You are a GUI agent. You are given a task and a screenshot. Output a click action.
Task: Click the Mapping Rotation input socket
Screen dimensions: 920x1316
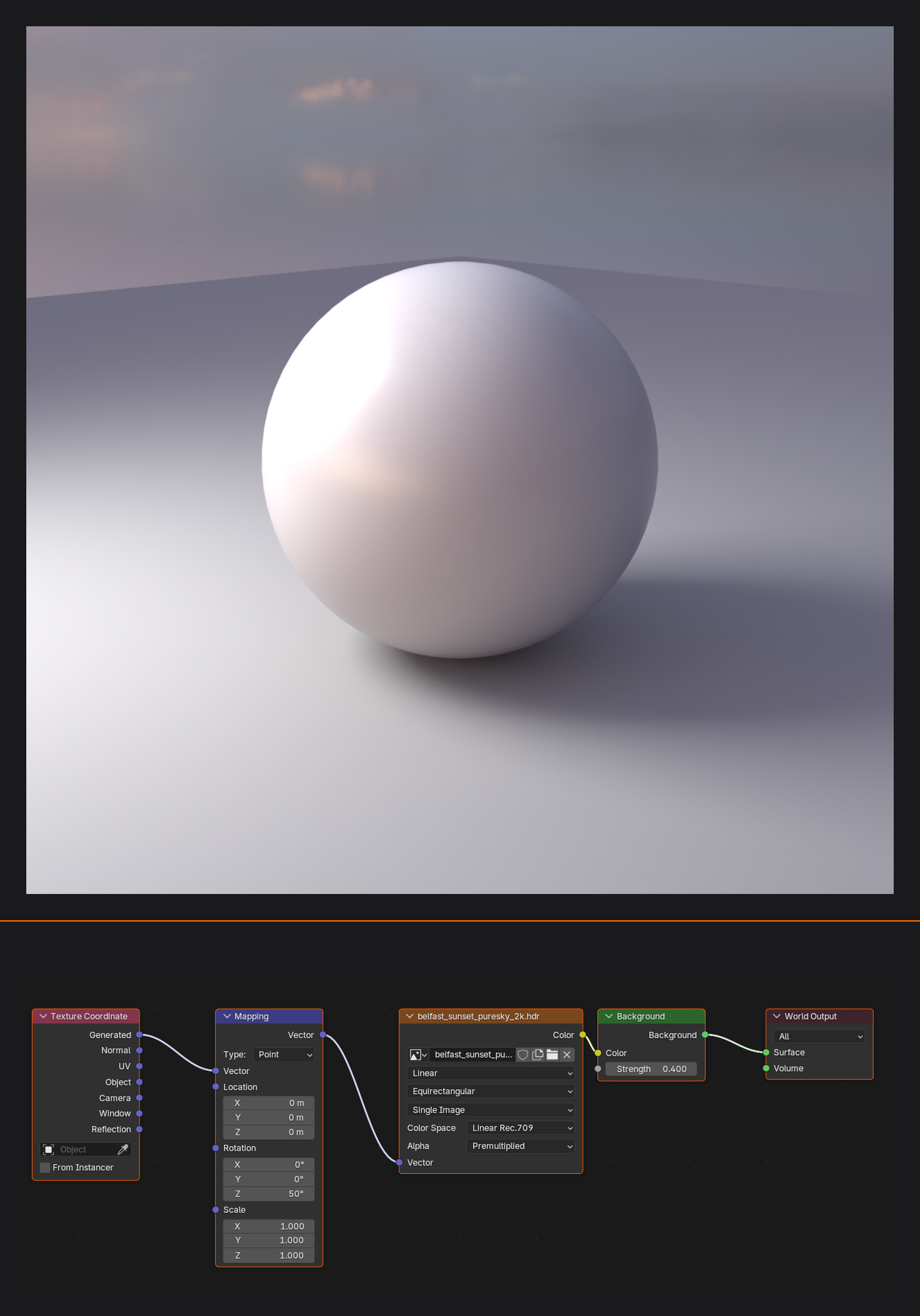(216, 1148)
